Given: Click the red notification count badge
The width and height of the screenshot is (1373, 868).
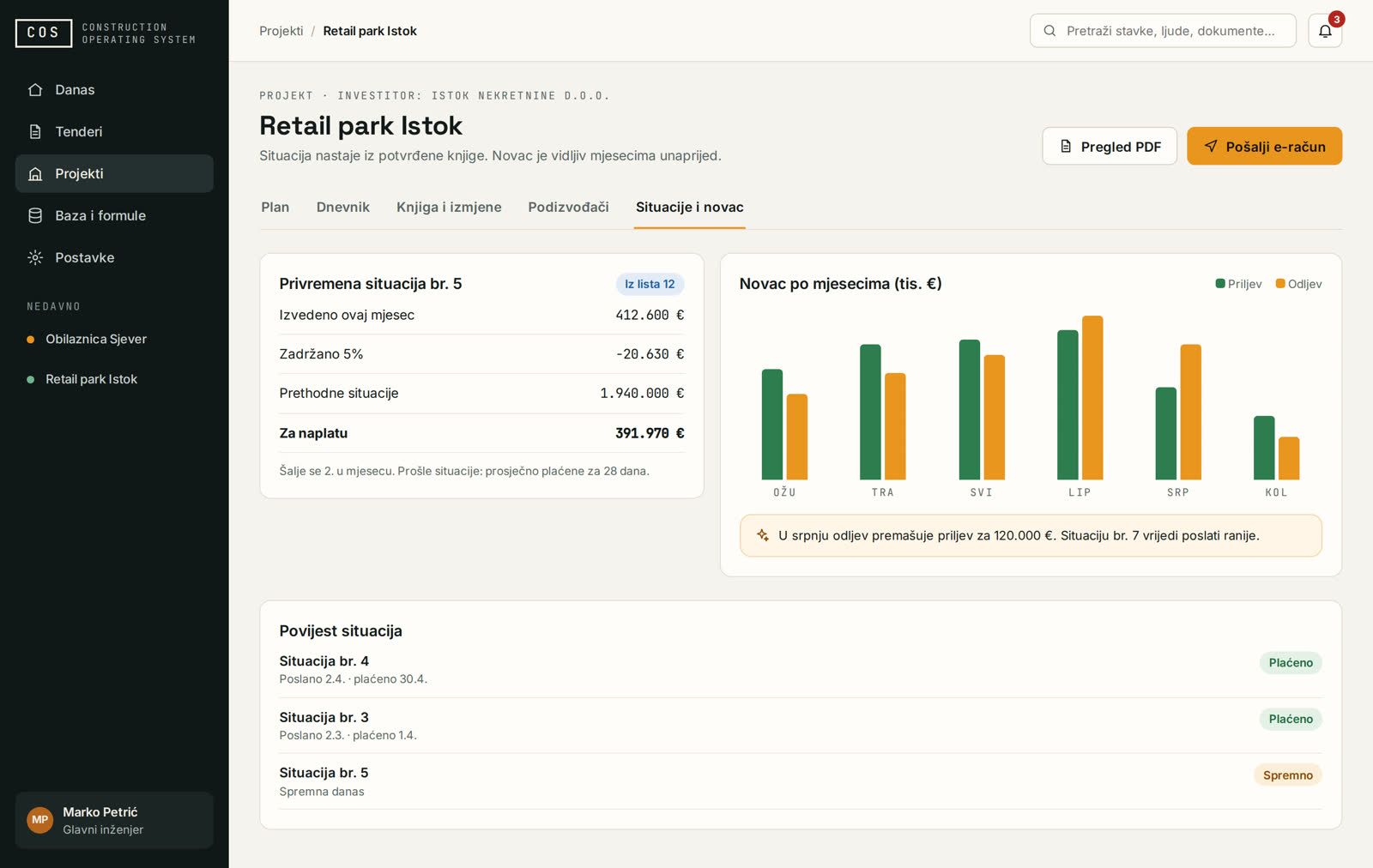Looking at the screenshot, I should [x=1336, y=19].
